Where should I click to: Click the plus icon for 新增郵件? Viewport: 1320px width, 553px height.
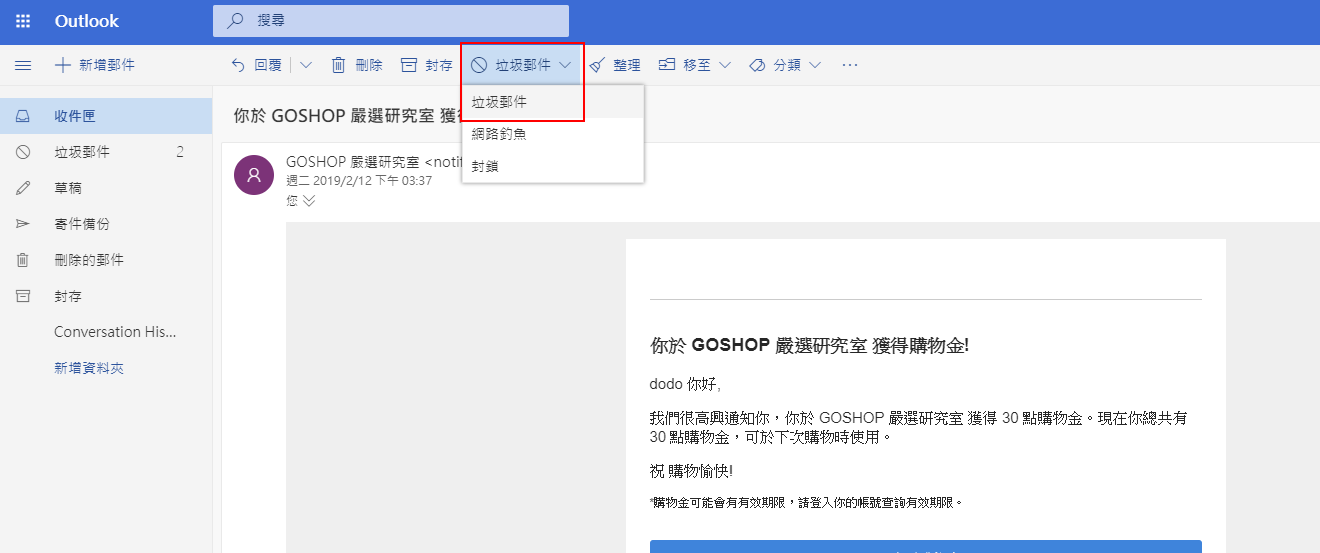63,65
